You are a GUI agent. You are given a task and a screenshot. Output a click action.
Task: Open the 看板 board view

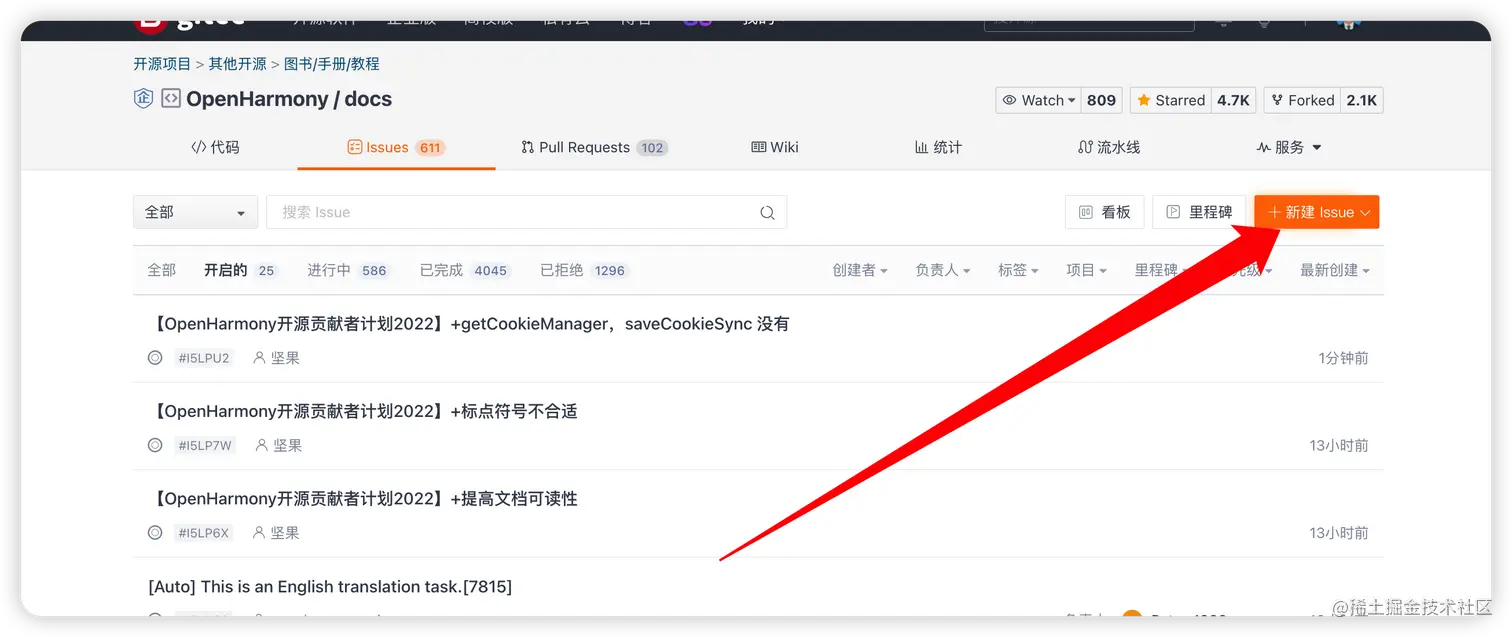(x=1105, y=212)
